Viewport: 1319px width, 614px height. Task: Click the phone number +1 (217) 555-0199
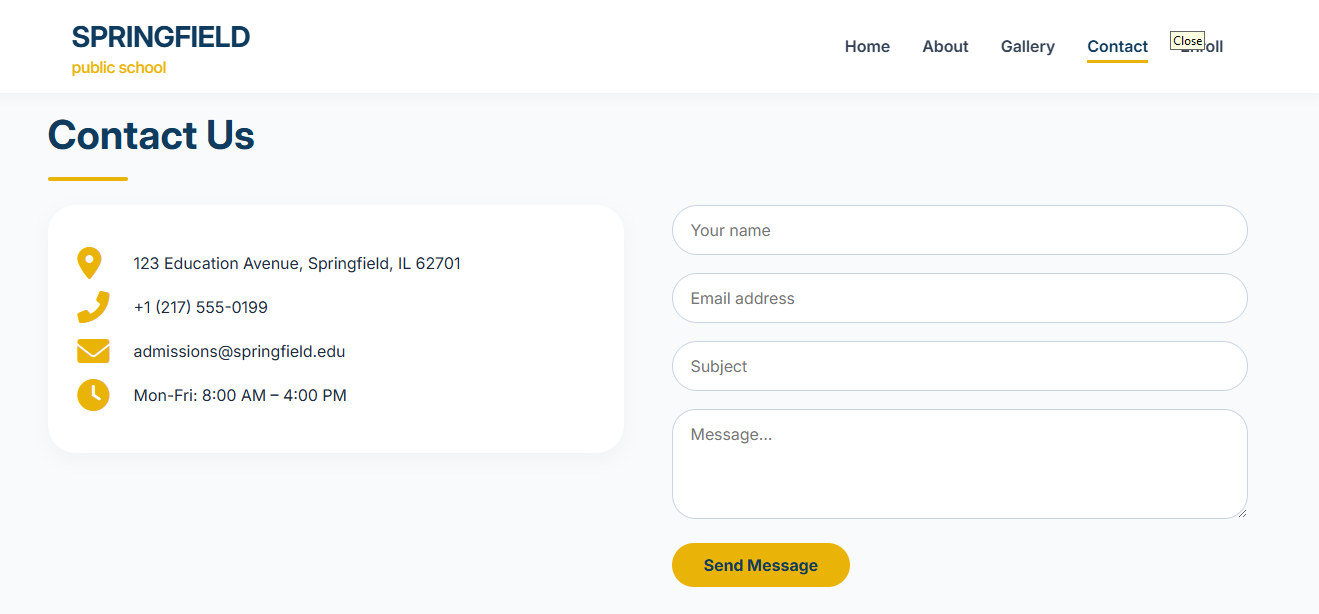coord(201,308)
